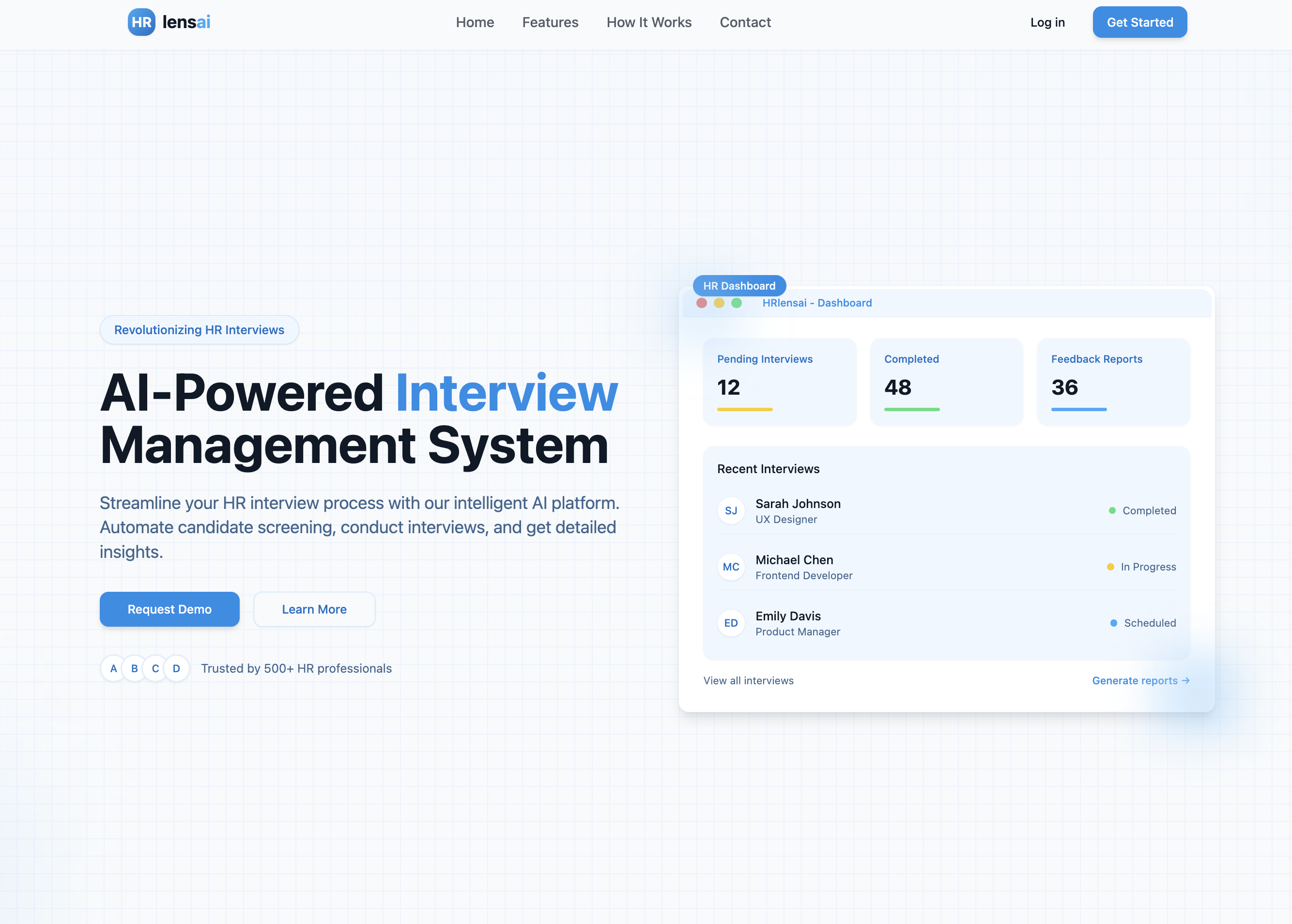Click the ED avatar icon

coord(730,623)
